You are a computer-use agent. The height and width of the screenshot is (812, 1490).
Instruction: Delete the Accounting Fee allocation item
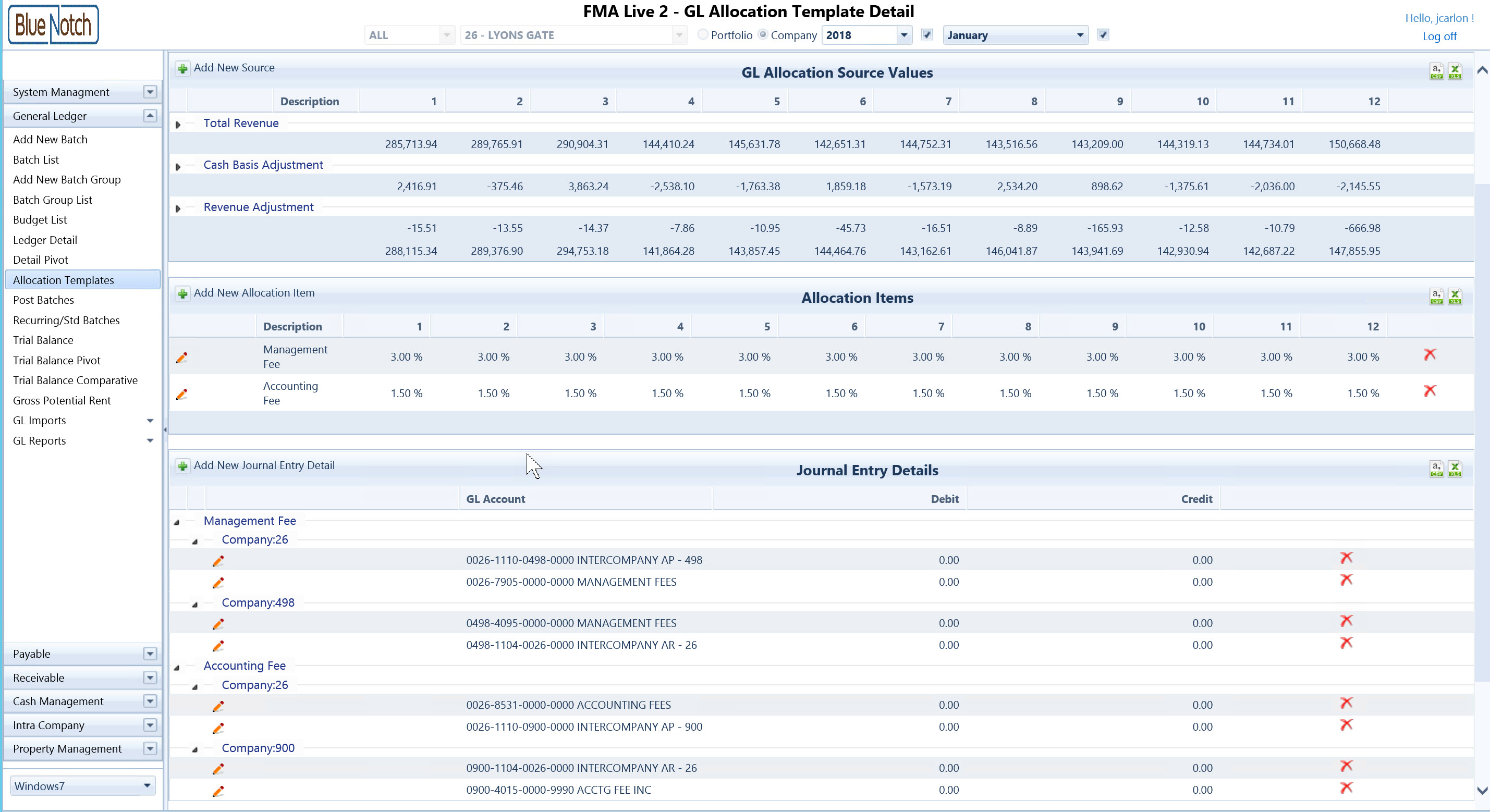pyautogui.click(x=1430, y=391)
